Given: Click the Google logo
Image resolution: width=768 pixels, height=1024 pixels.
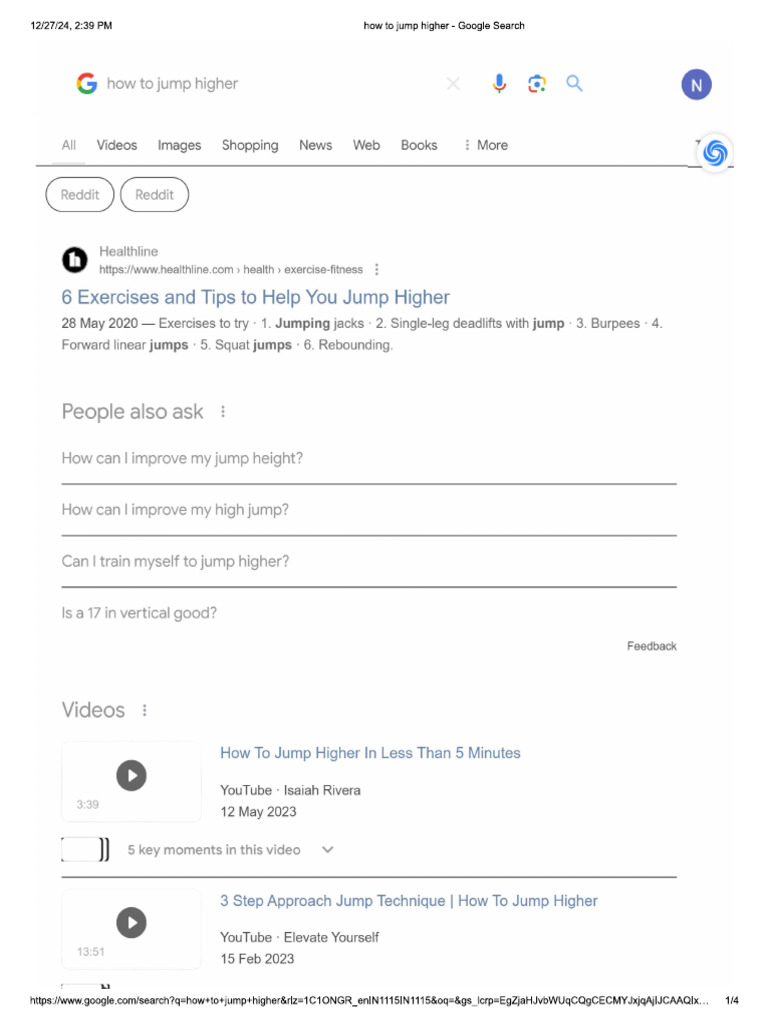Looking at the screenshot, I should tap(87, 84).
